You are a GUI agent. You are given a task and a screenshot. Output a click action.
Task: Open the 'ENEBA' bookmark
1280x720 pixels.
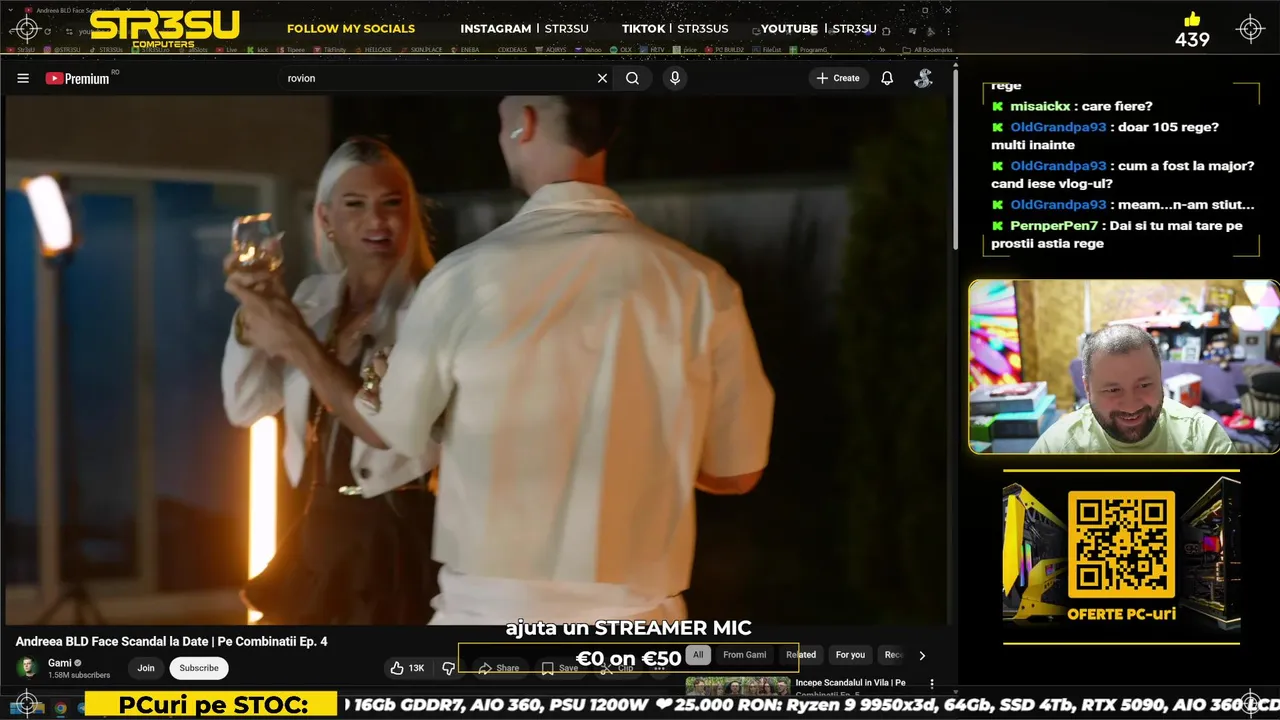point(465,49)
